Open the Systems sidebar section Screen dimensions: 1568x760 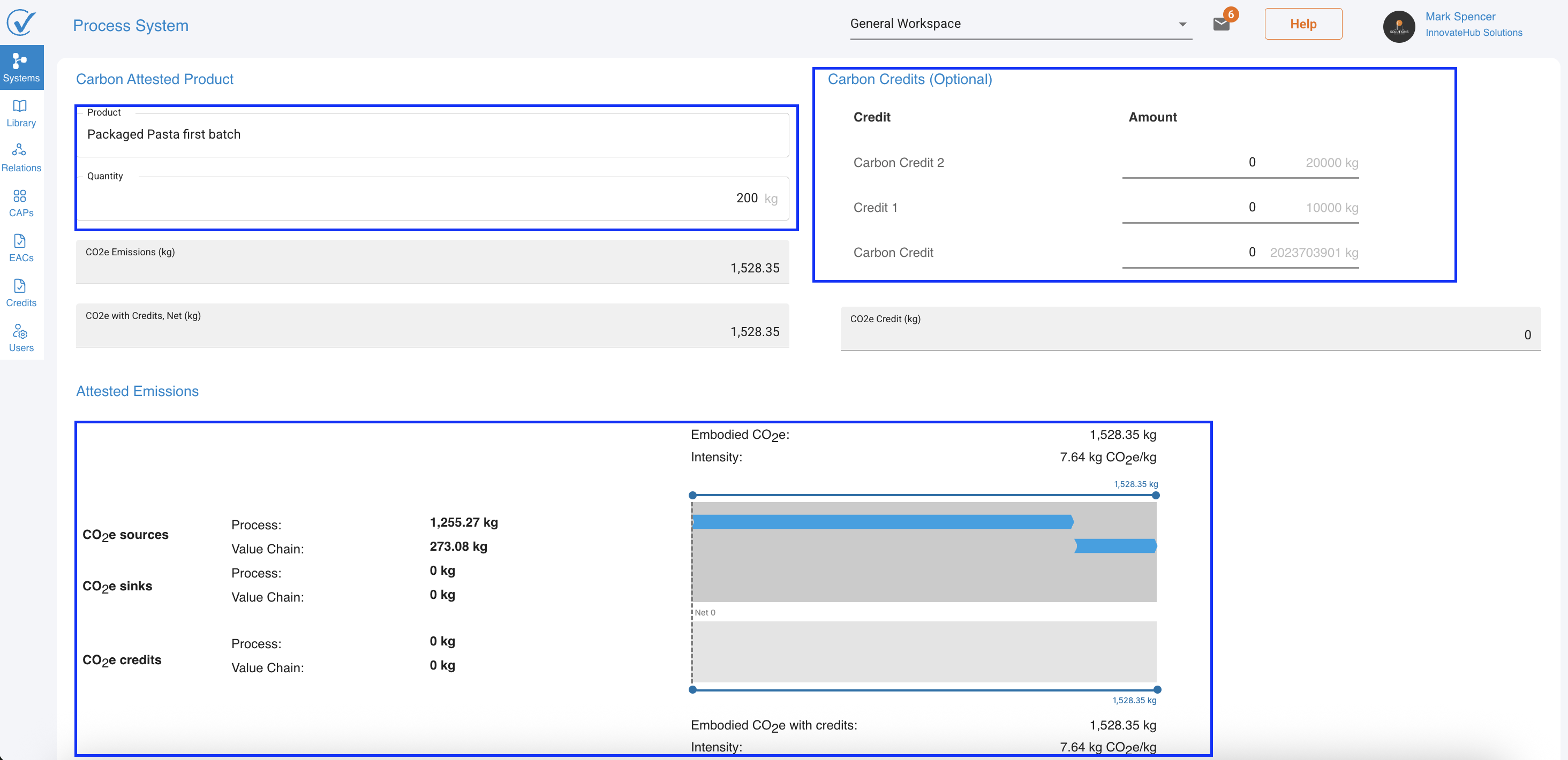(21, 67)
